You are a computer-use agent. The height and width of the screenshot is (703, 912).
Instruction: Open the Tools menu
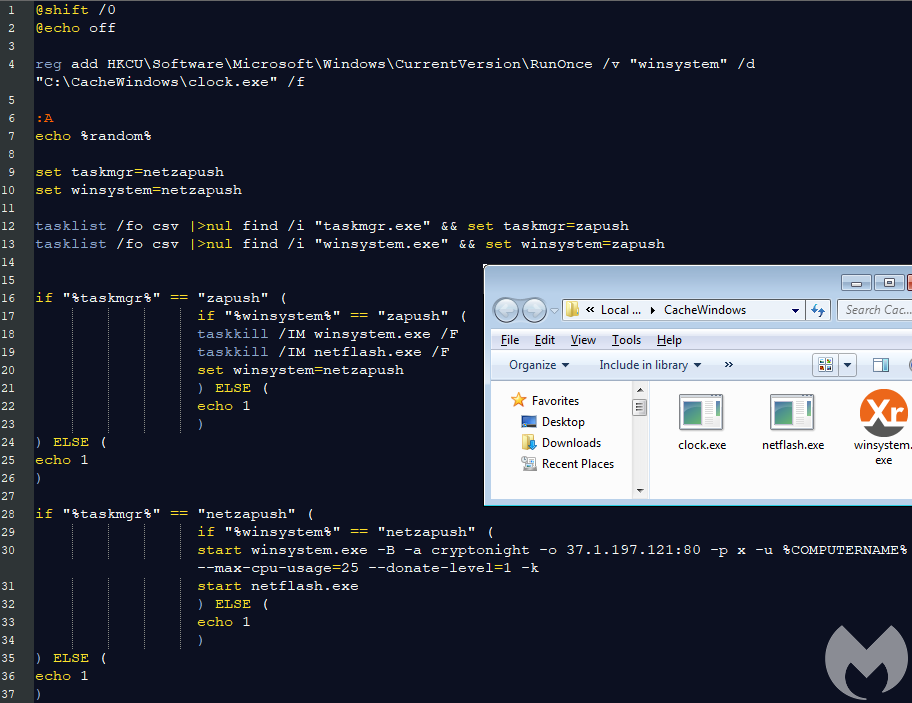[x=626, y=340]
